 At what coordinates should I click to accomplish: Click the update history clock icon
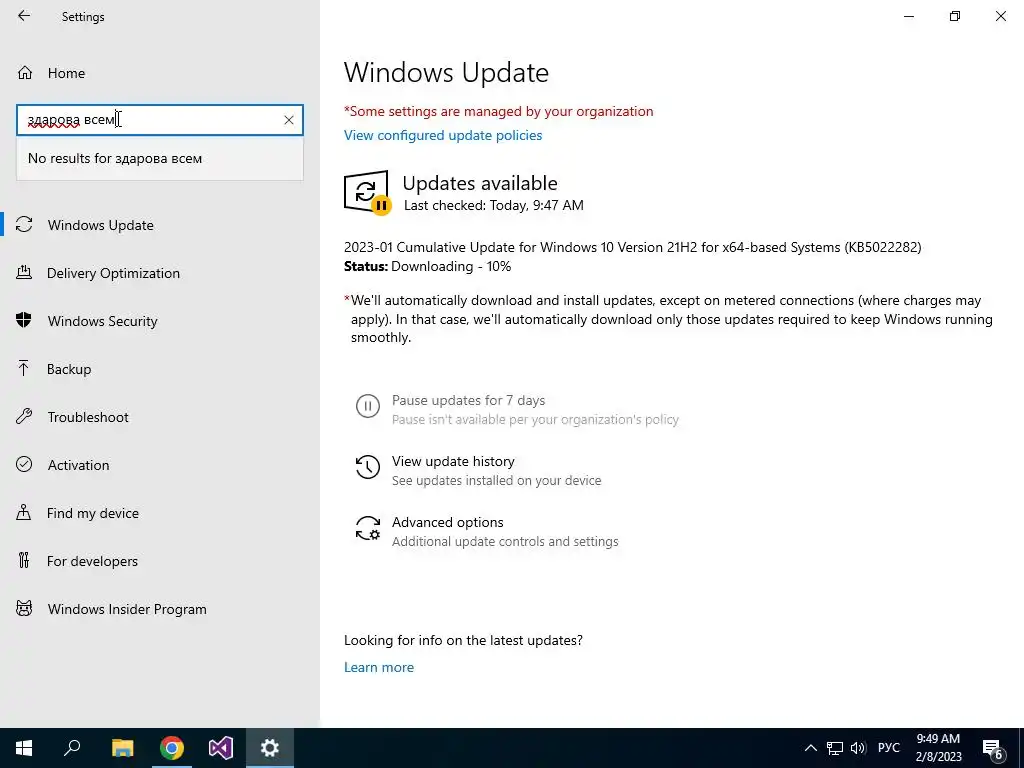tap(368, 467)
